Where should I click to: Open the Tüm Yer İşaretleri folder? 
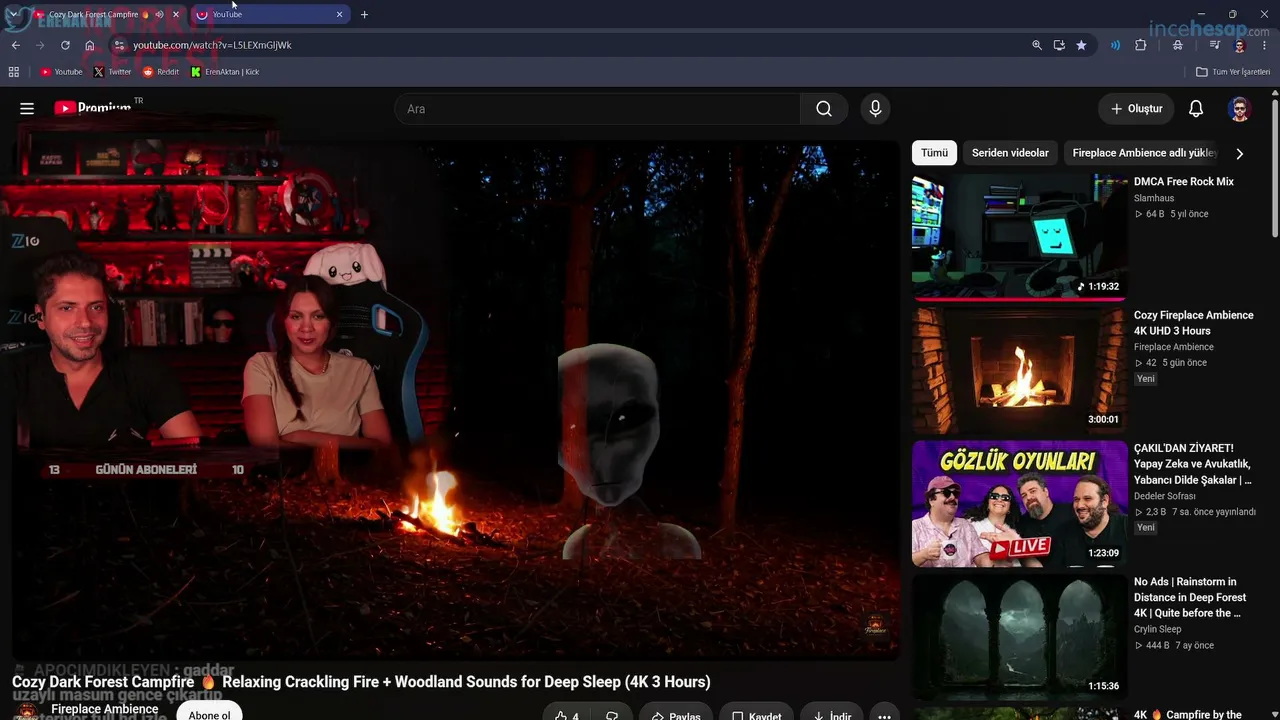[x=1233, y=72]
